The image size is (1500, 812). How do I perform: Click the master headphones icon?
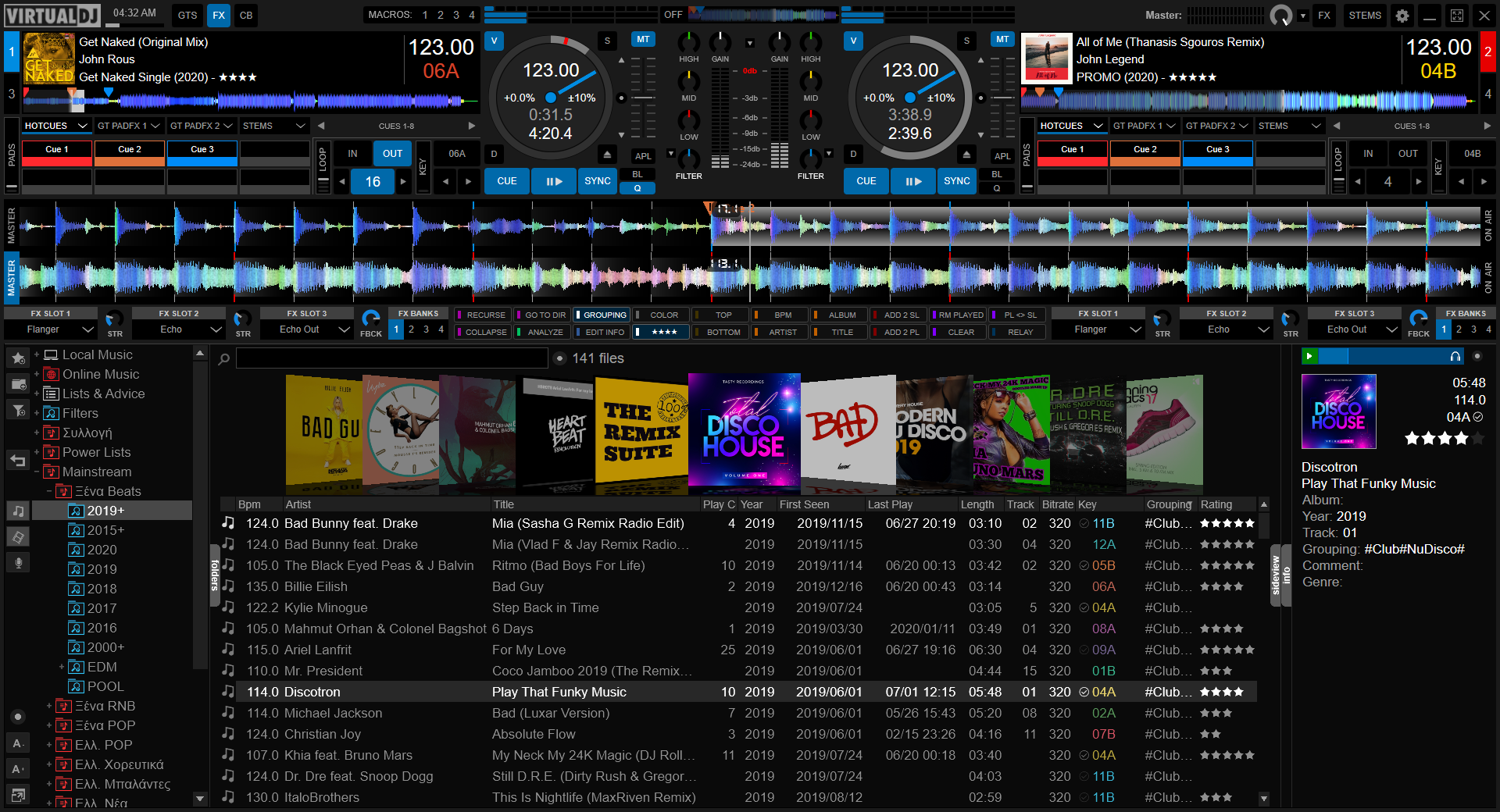[x=1280, y=16]
